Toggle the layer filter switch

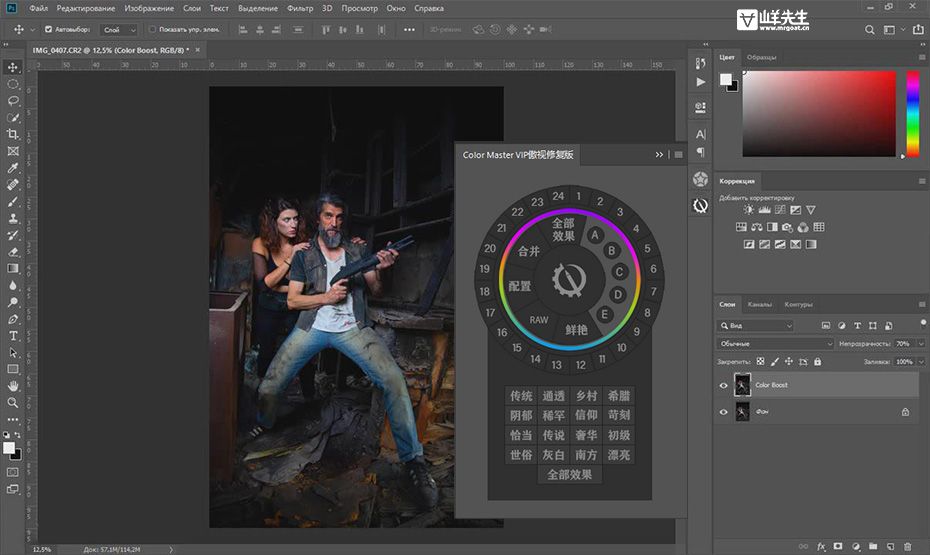(x=923, y=323)
